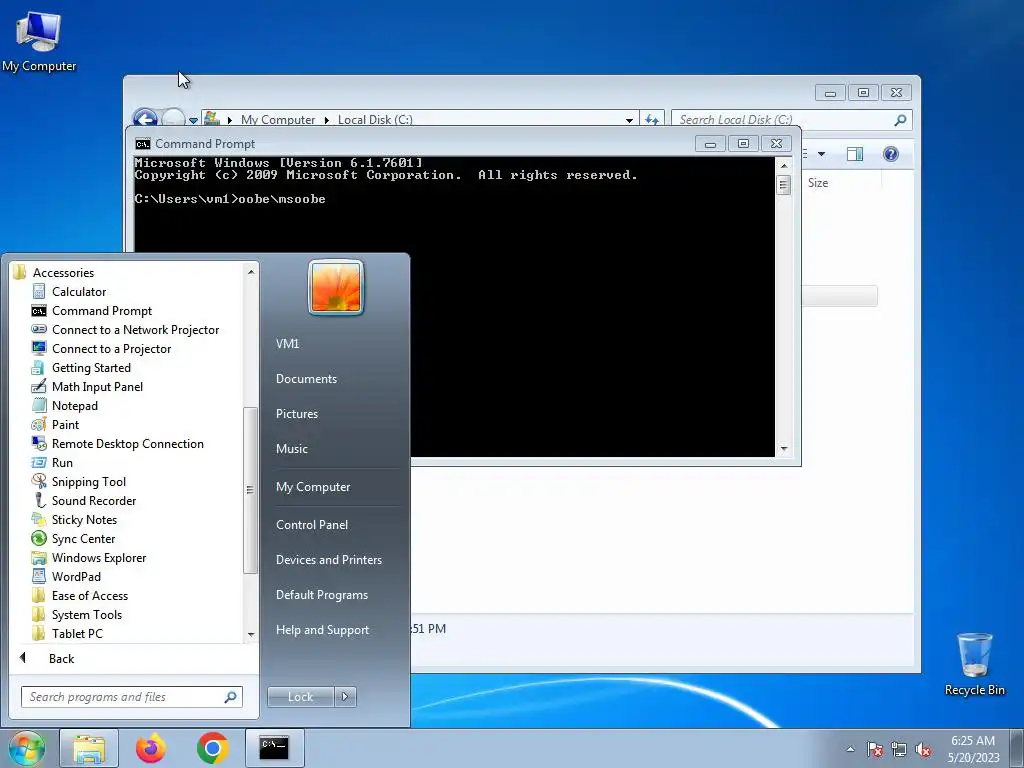Click the Command Prompt taskbar button
This screenshot has width=1024, height=768.
274,748
